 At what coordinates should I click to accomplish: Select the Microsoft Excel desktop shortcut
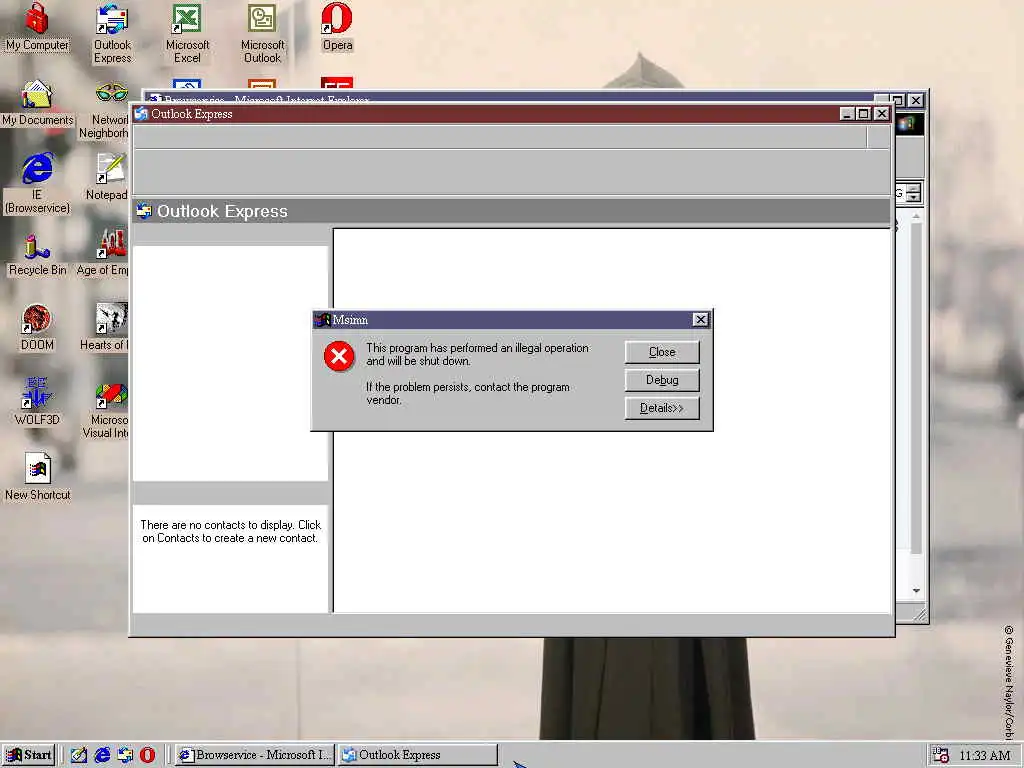(187, 33)
